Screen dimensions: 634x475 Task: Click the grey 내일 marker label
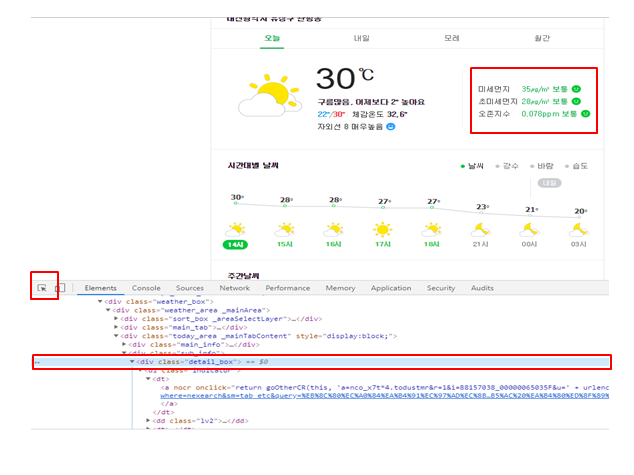549,183
